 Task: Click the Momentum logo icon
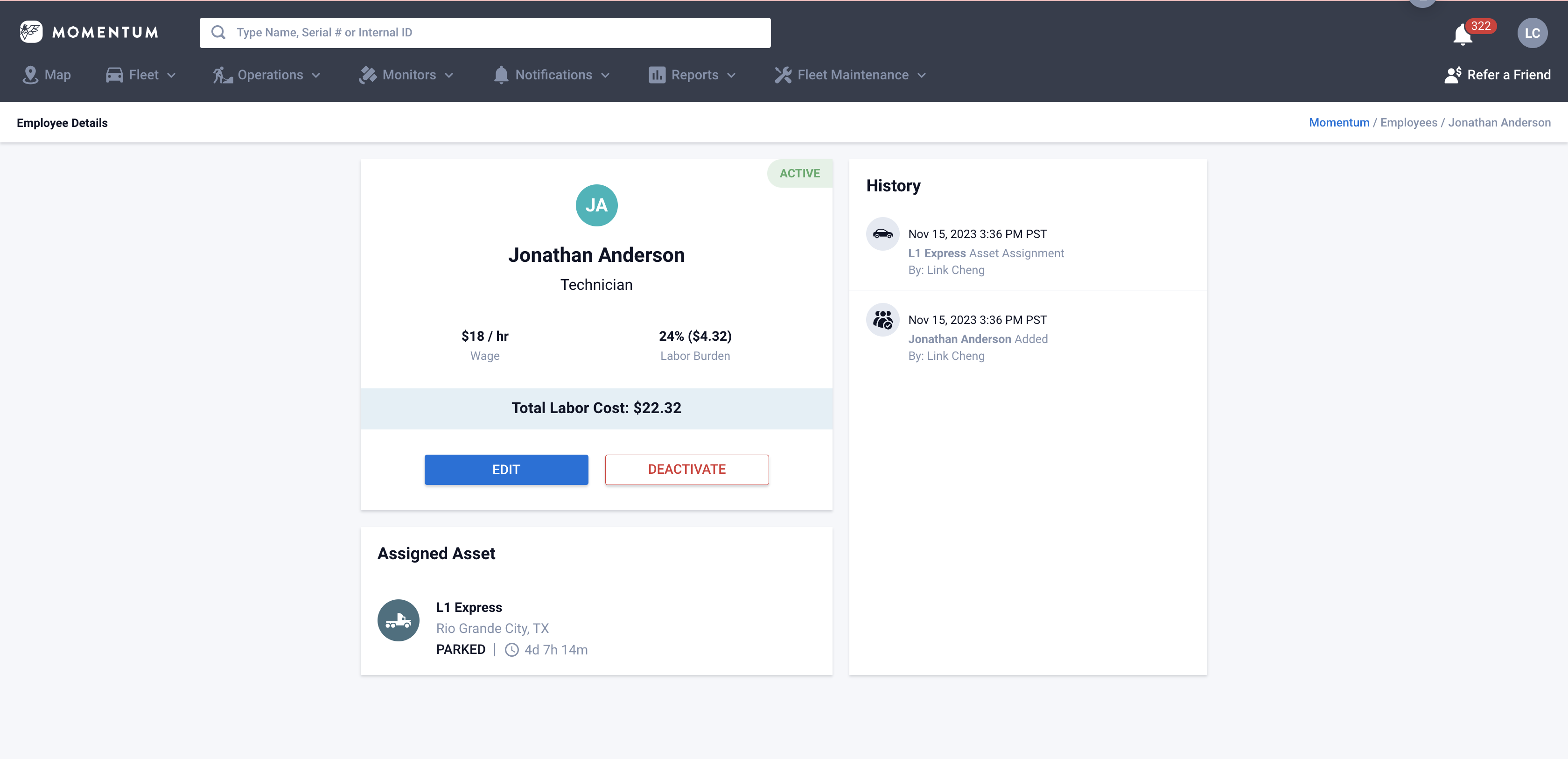[30, 32]
